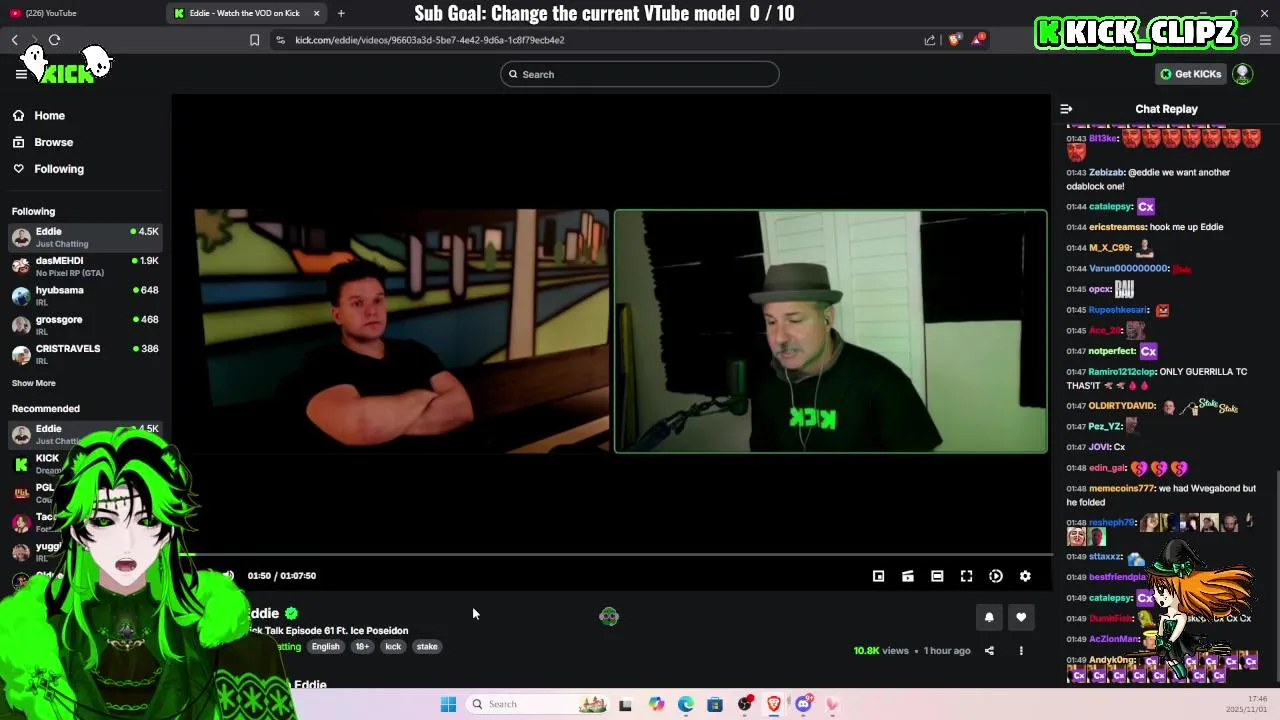This screenshot has height=720, width=1280.
Task: Open player settings gear
Action: tap(1025, 576)
